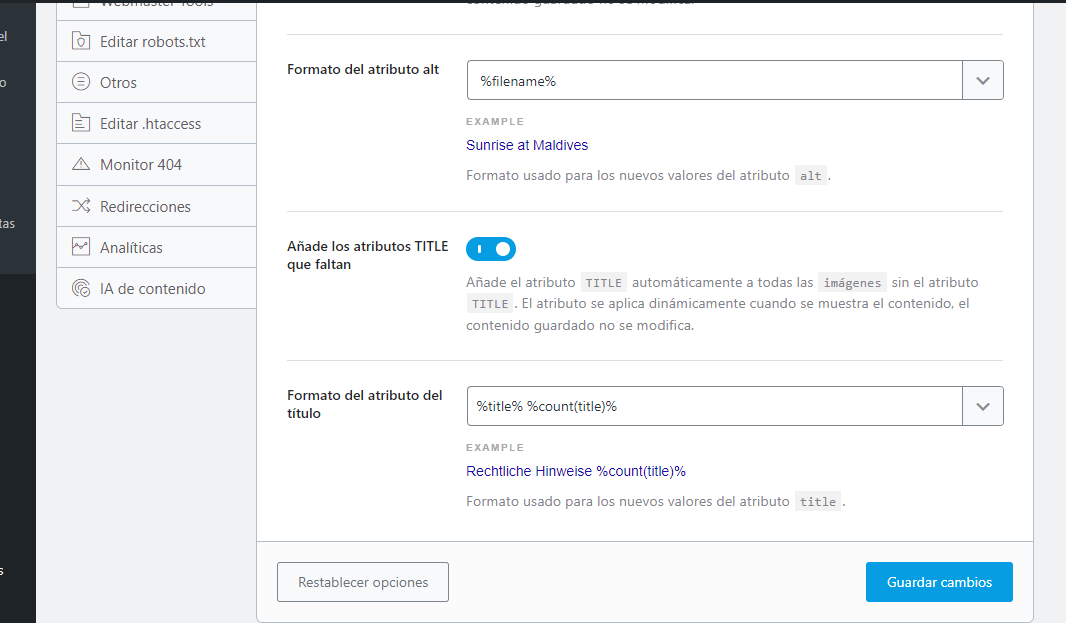Click the %filename% alt format field

pos(715,80)
